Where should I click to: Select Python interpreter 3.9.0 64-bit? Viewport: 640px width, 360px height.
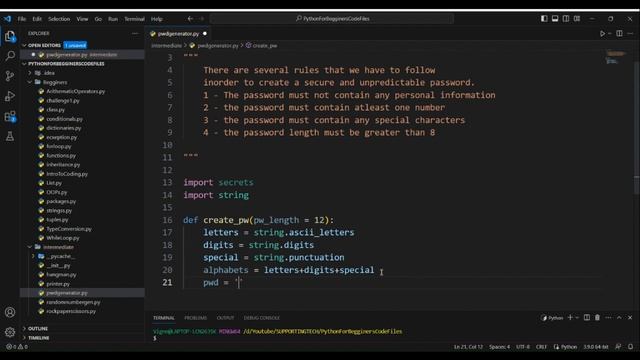point(596,347)
